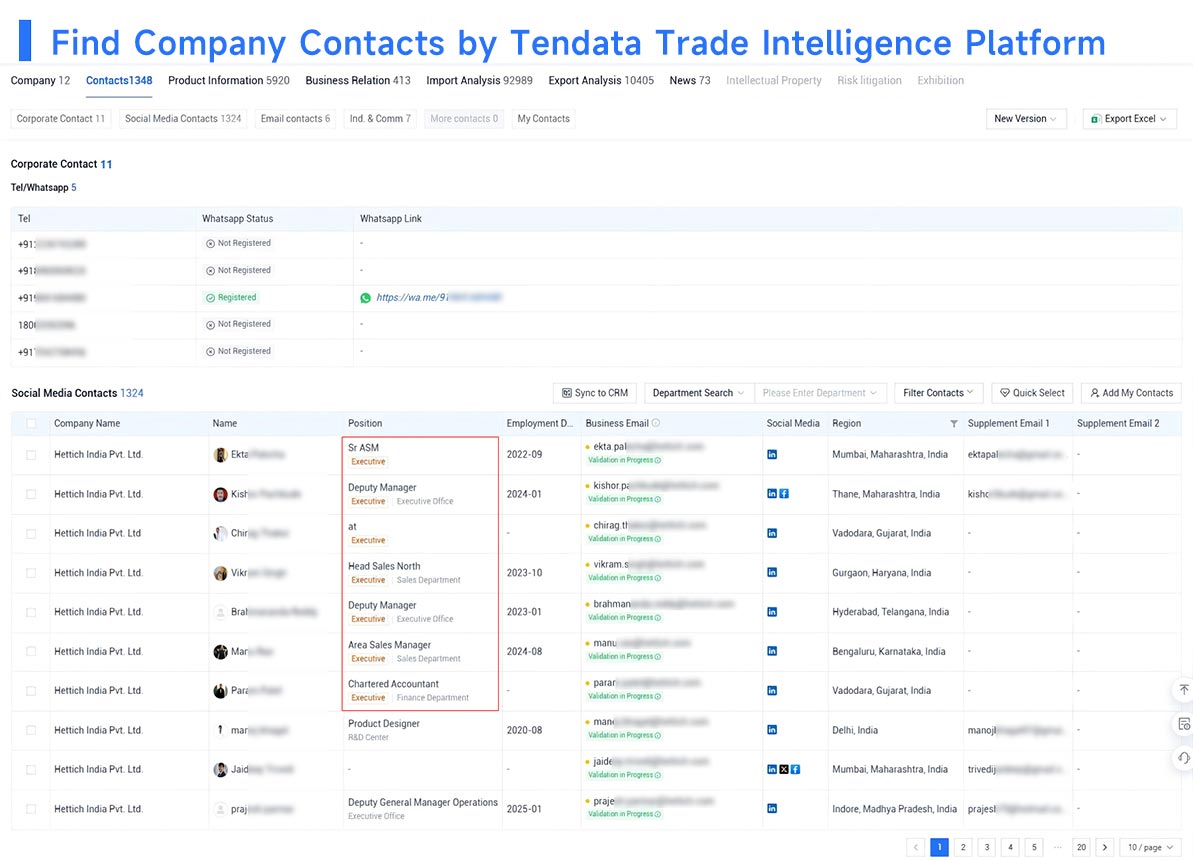Go to page 2 in pagination
The image size is (1193, 860).
tap(963, 847)
